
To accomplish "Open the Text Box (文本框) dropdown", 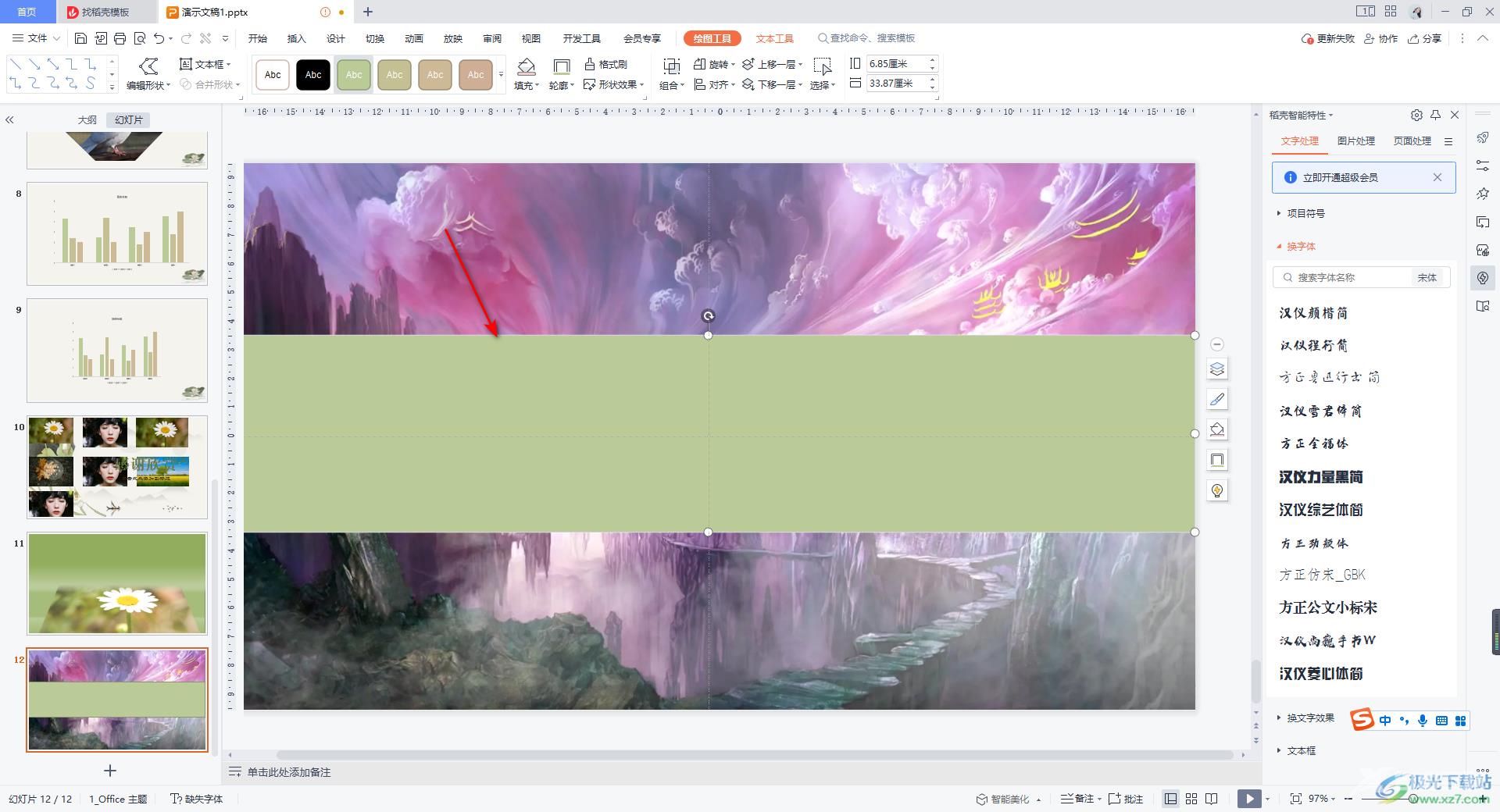I will 205,64.
